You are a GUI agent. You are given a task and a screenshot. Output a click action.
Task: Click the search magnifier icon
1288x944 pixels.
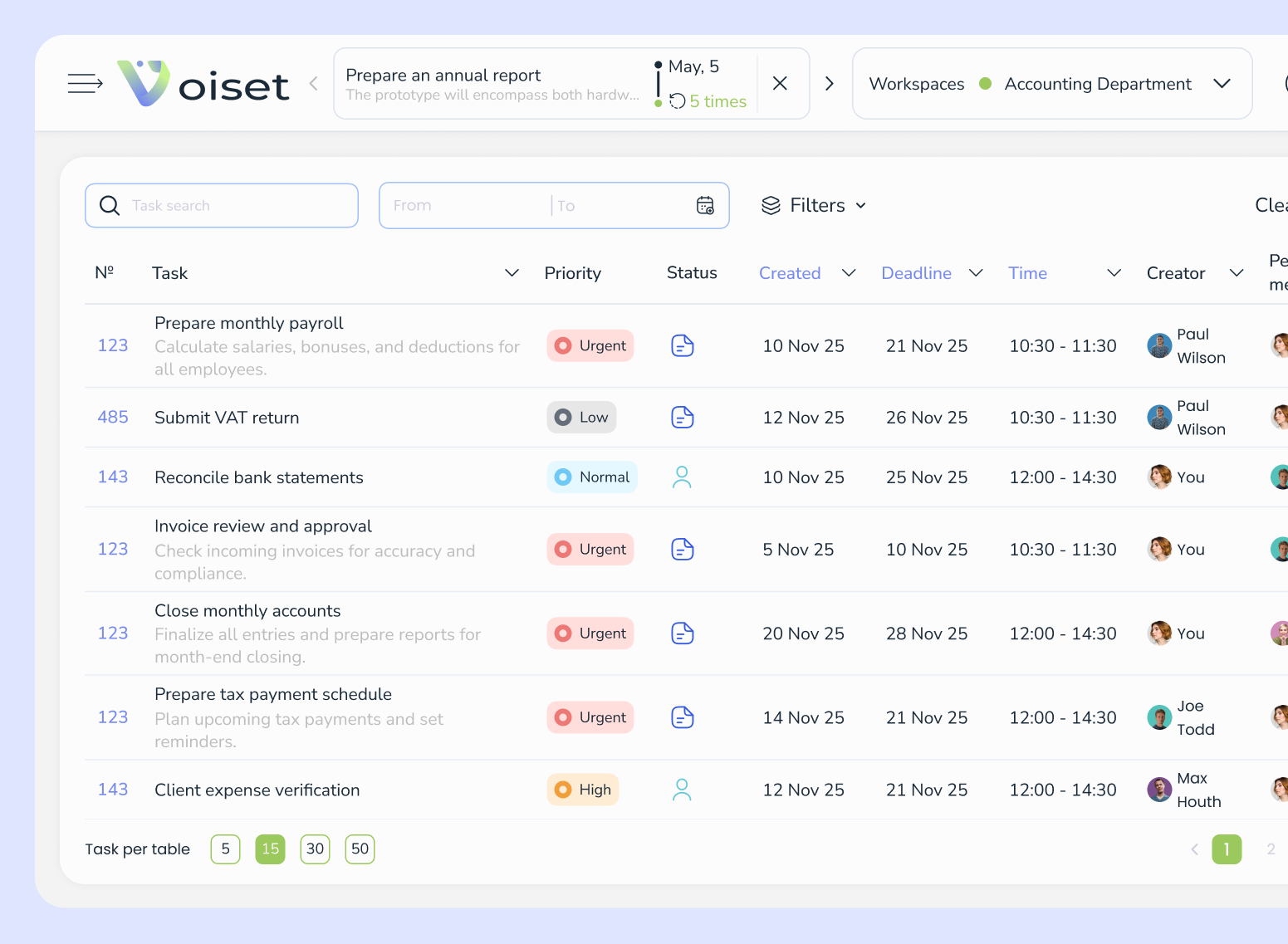pos(109,205)
